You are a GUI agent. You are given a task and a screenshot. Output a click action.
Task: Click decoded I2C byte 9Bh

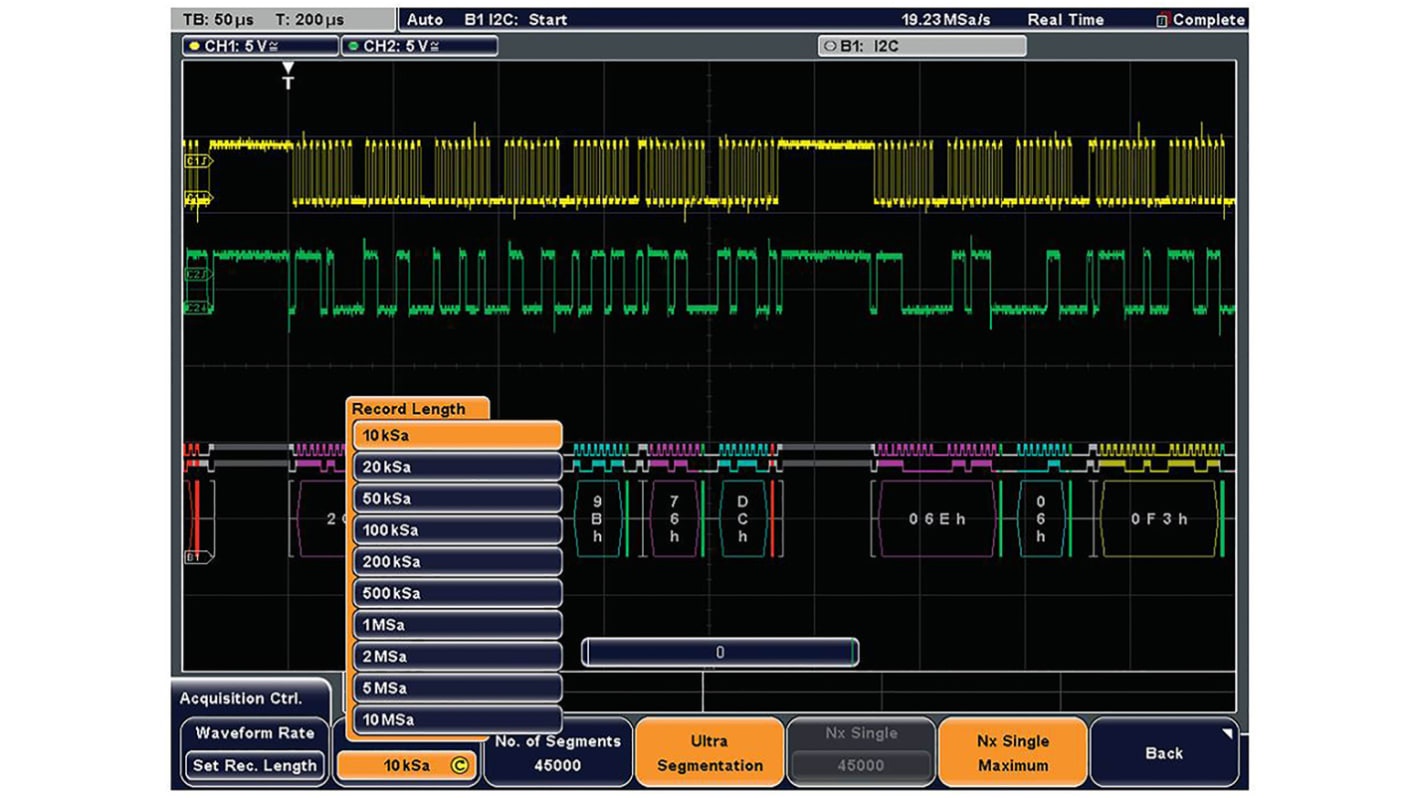[x=598, y=519]
